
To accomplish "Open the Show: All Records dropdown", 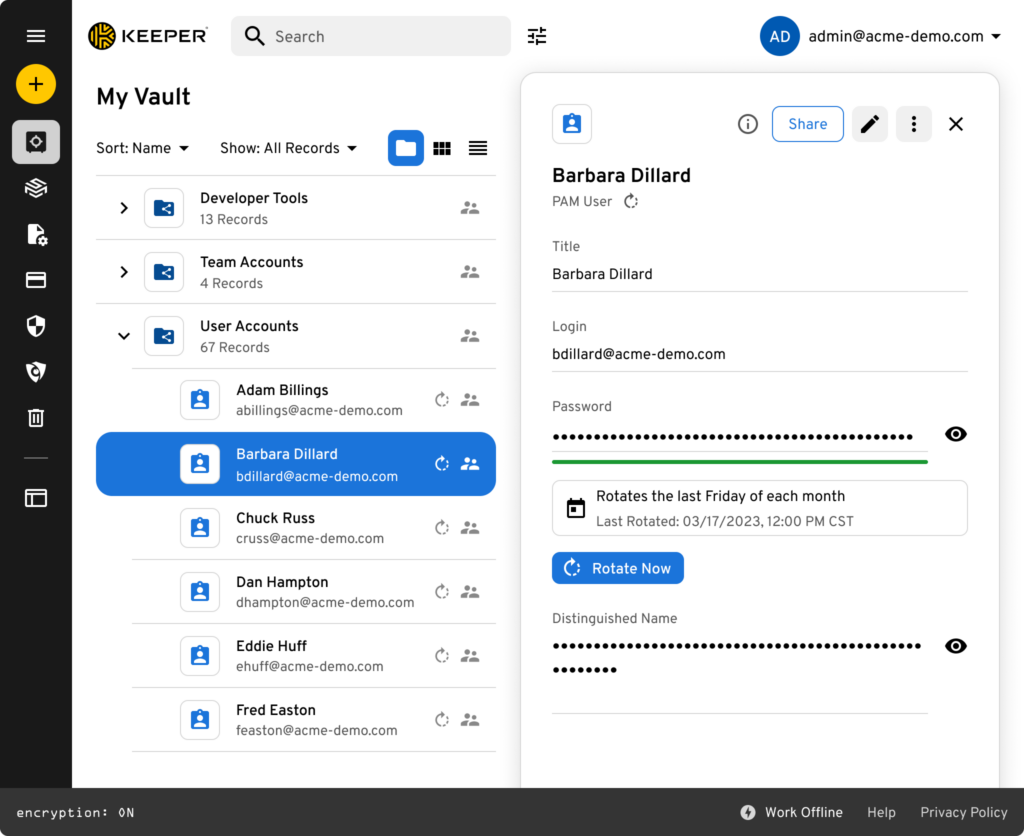I will [x=288, y=148].
